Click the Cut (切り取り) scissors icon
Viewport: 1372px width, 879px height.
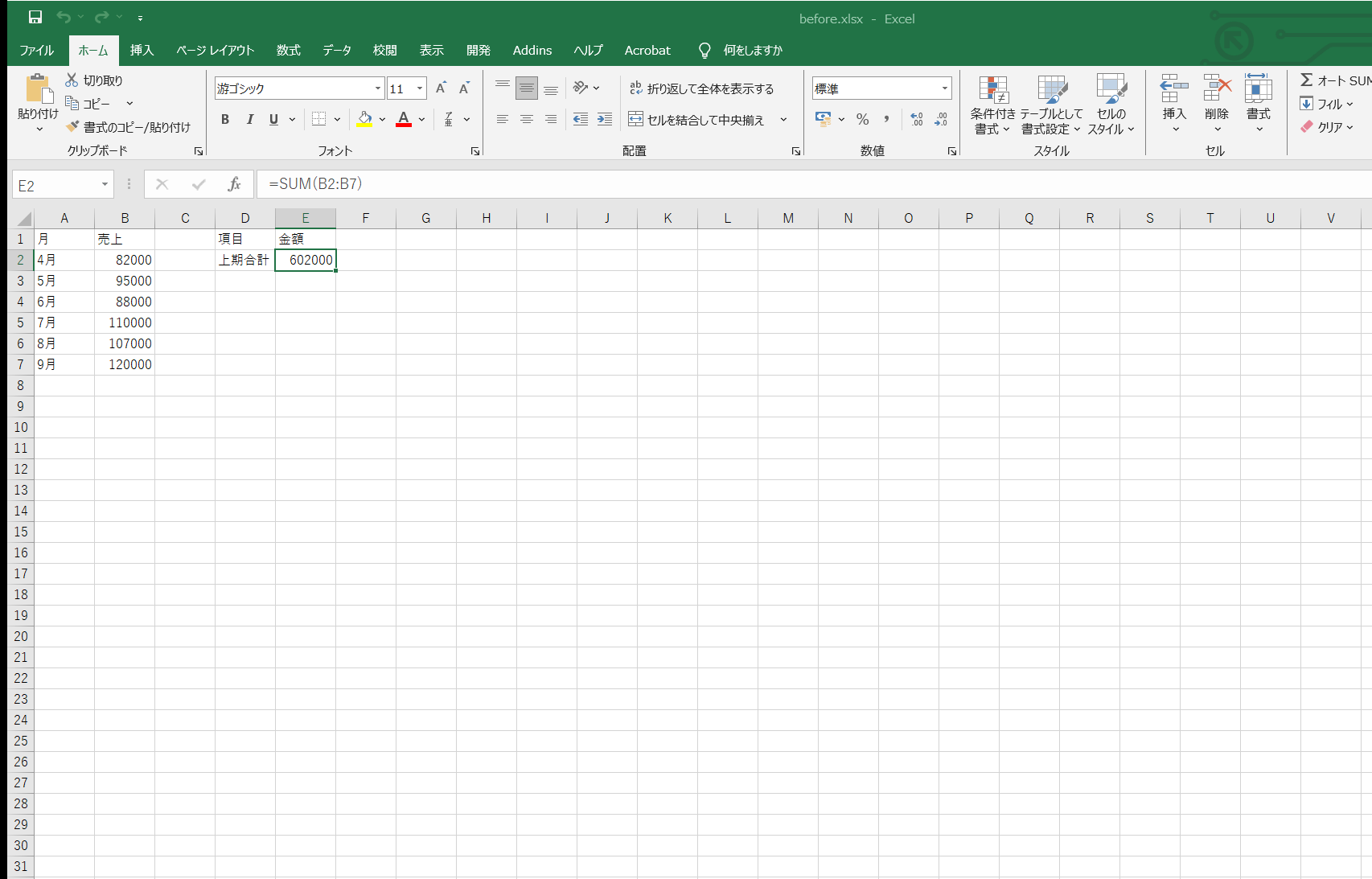(x=72, y=80)
